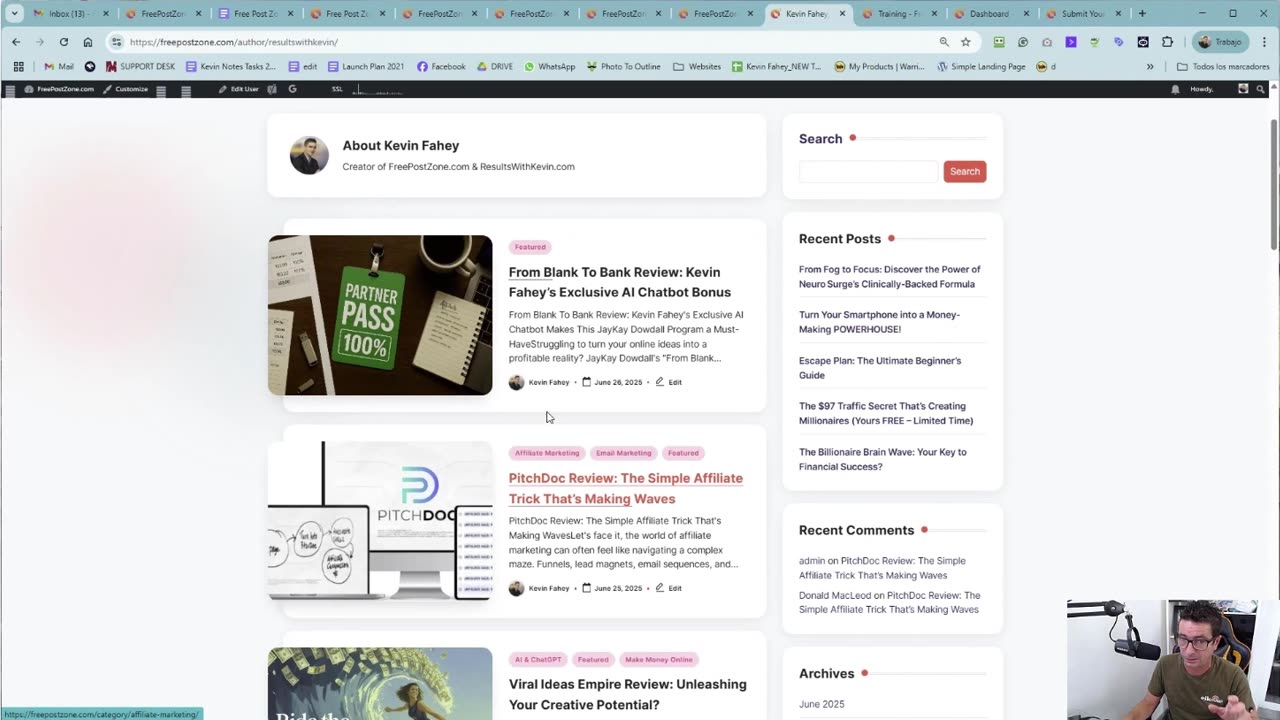Screen dimensions: 1280x720
Task: Click the Affiliate Marketing category tag
Action: 547,453
